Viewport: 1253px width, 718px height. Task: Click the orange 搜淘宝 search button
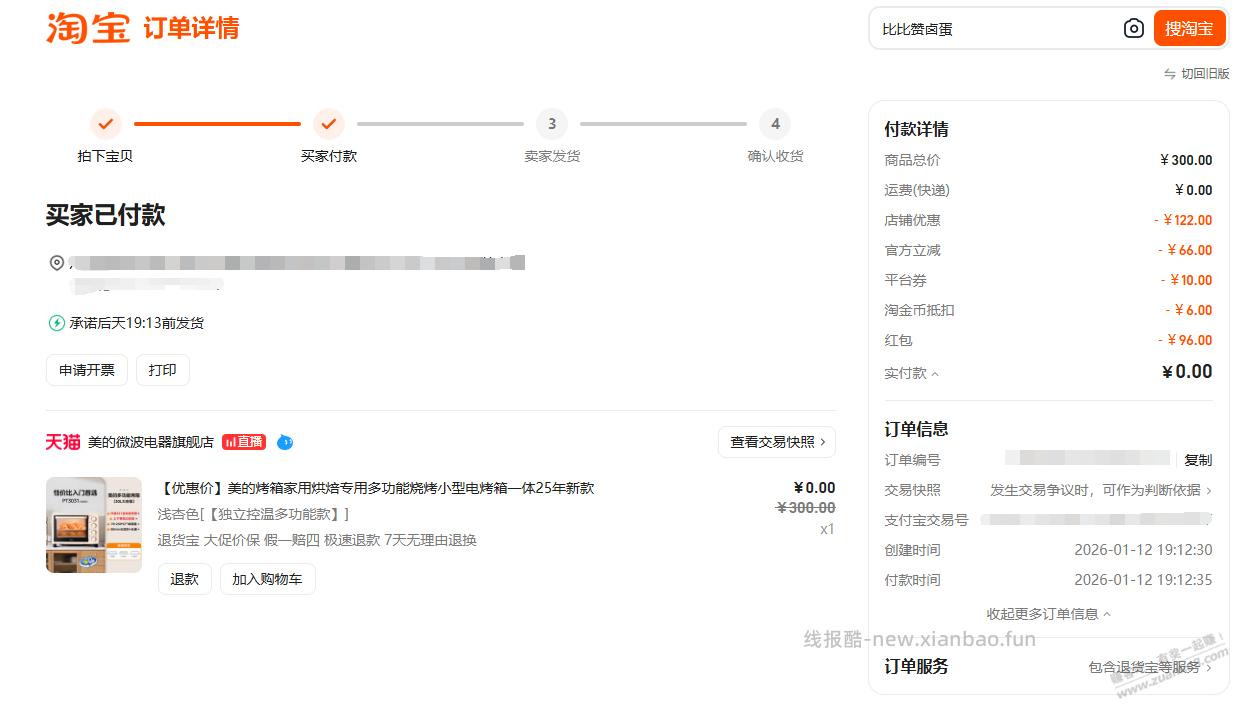(1188, 28)
